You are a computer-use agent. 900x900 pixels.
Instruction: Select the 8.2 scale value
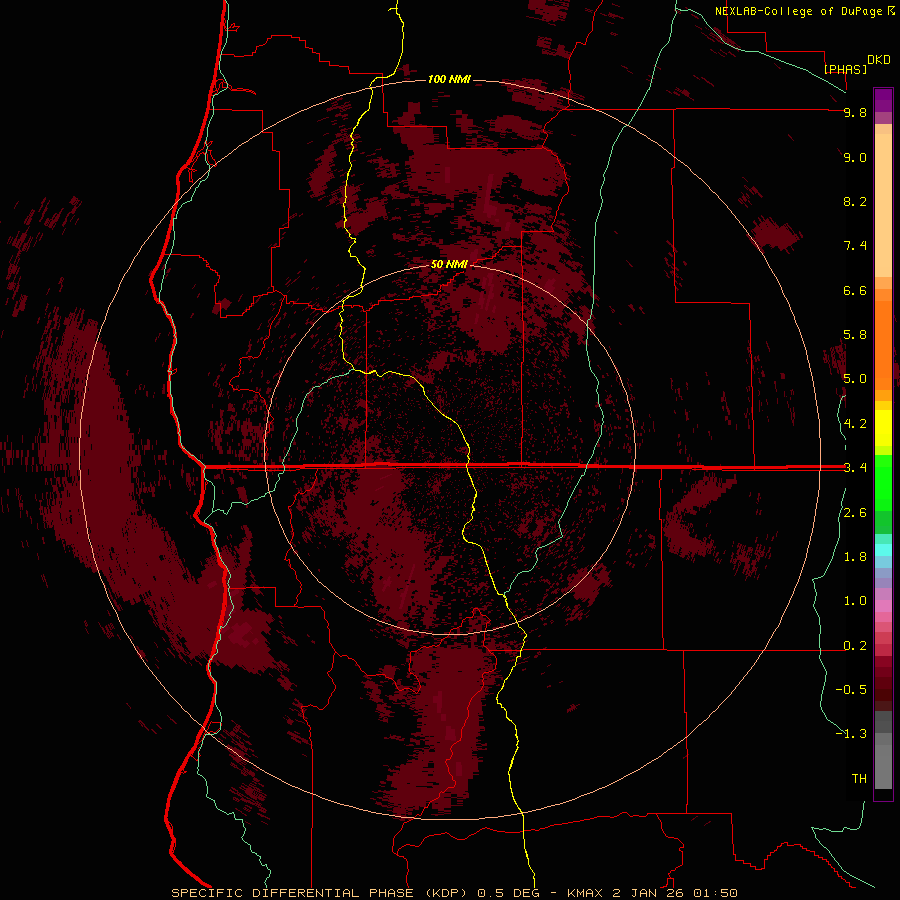(x=855, y=201)
